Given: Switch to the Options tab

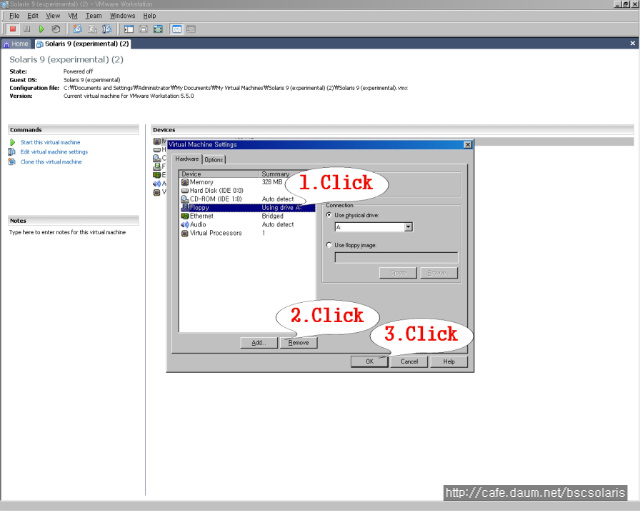Looking at the screenshot, I should pos(214,160).
